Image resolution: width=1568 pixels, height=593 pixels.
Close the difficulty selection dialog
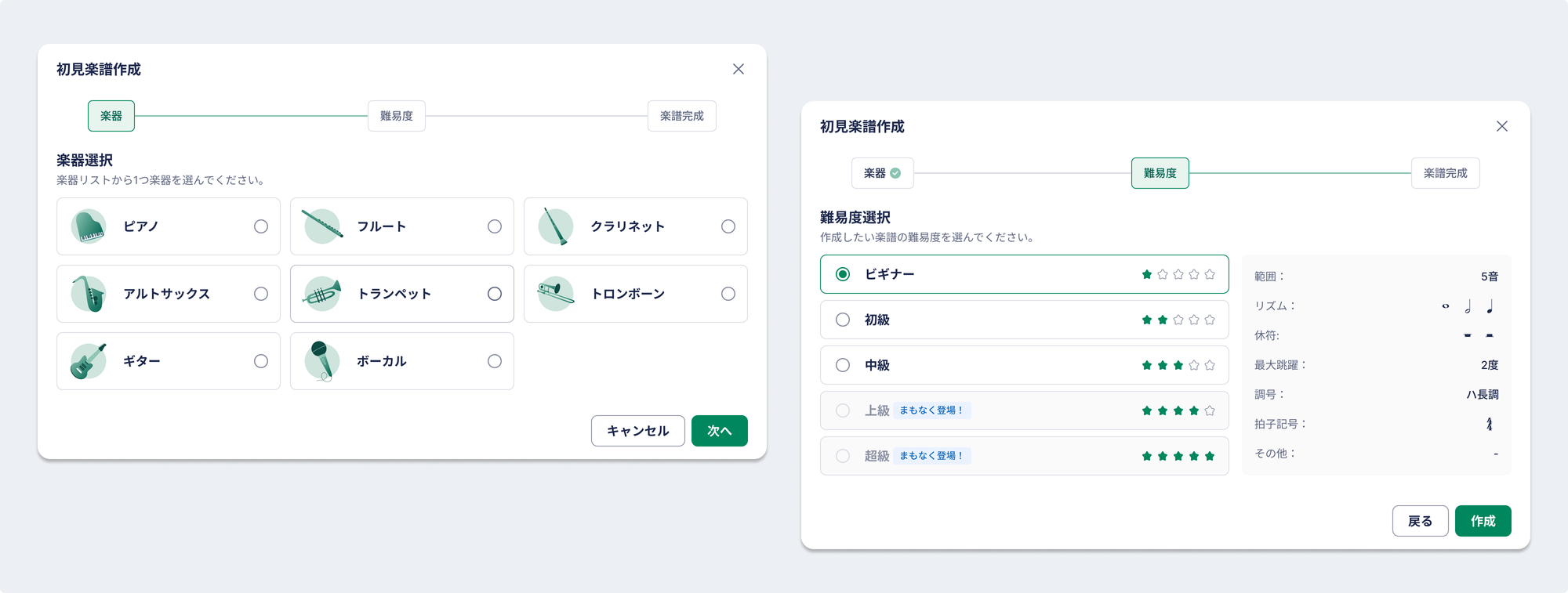click(1501, 126)
